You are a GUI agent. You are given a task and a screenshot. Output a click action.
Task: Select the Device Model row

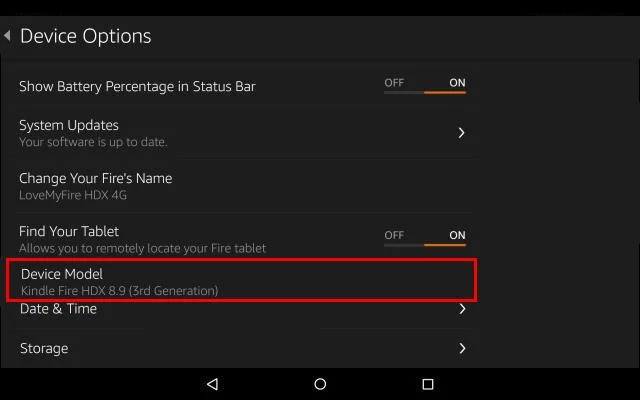[242, 281]
